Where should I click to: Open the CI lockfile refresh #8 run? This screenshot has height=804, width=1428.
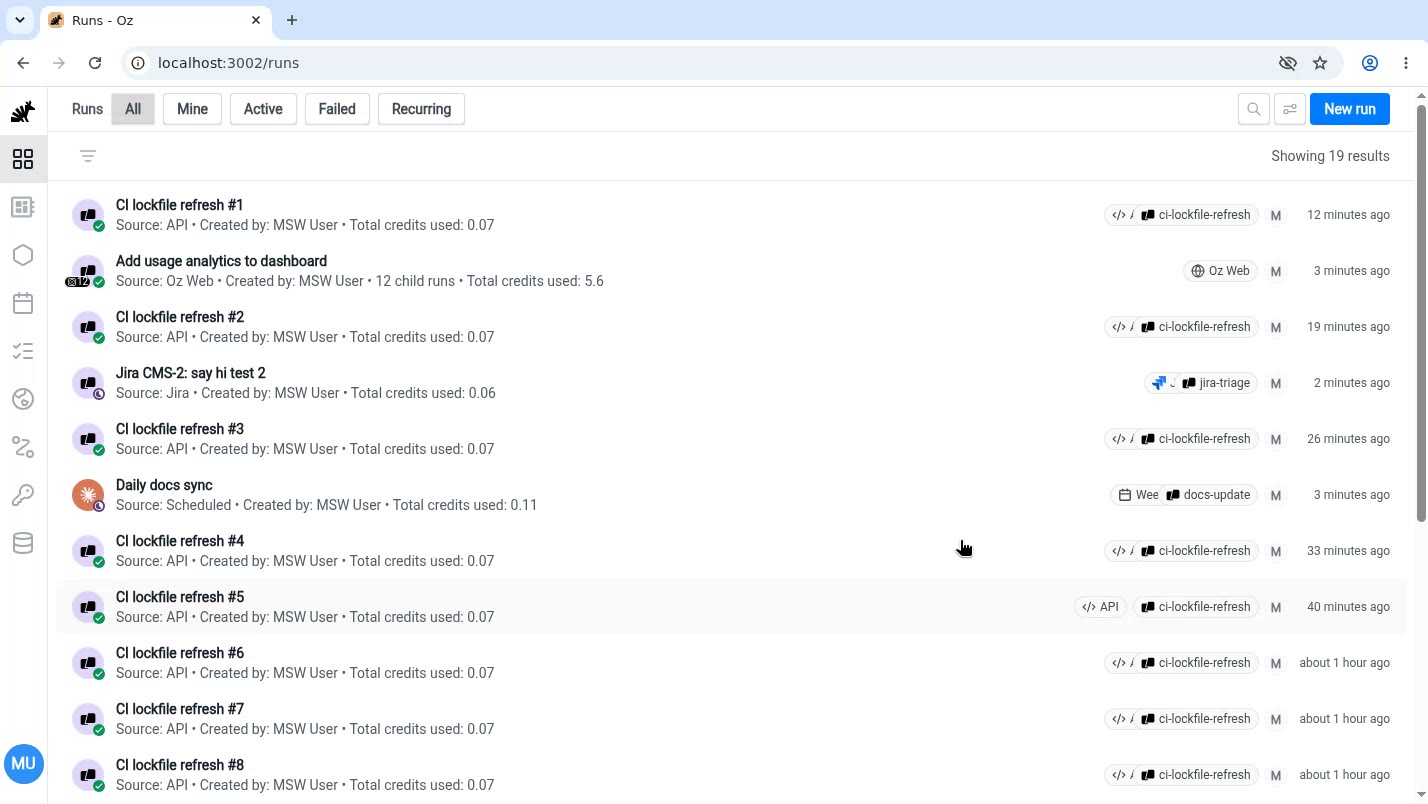click(x=731, y=775)
